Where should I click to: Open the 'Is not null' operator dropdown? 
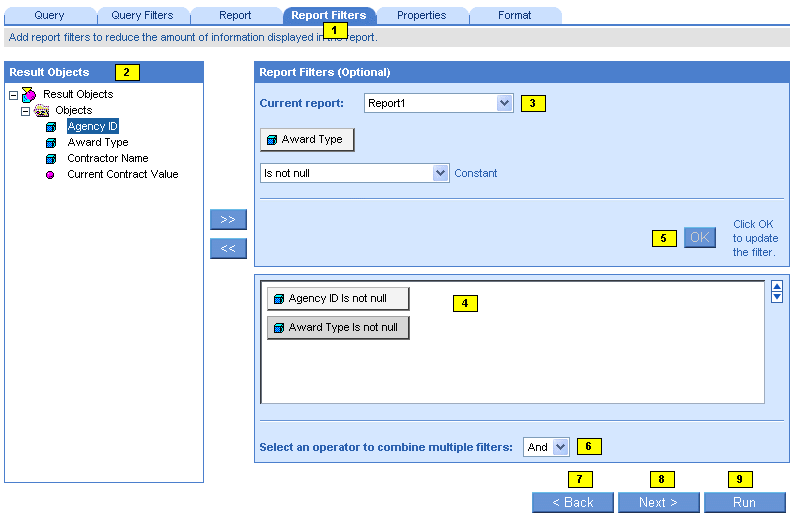coord(440,173)
